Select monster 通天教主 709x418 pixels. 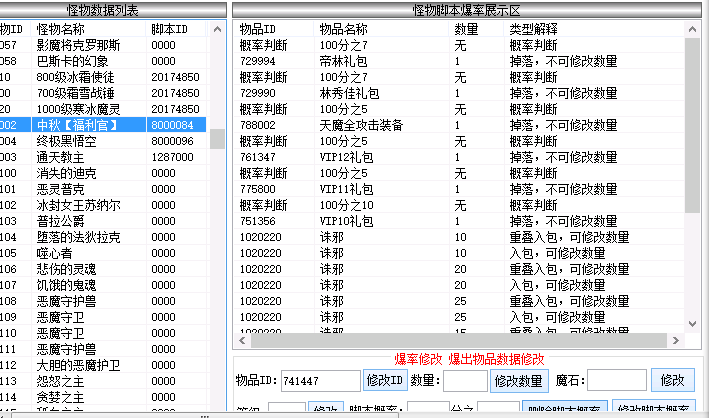(x=60, y=157)
